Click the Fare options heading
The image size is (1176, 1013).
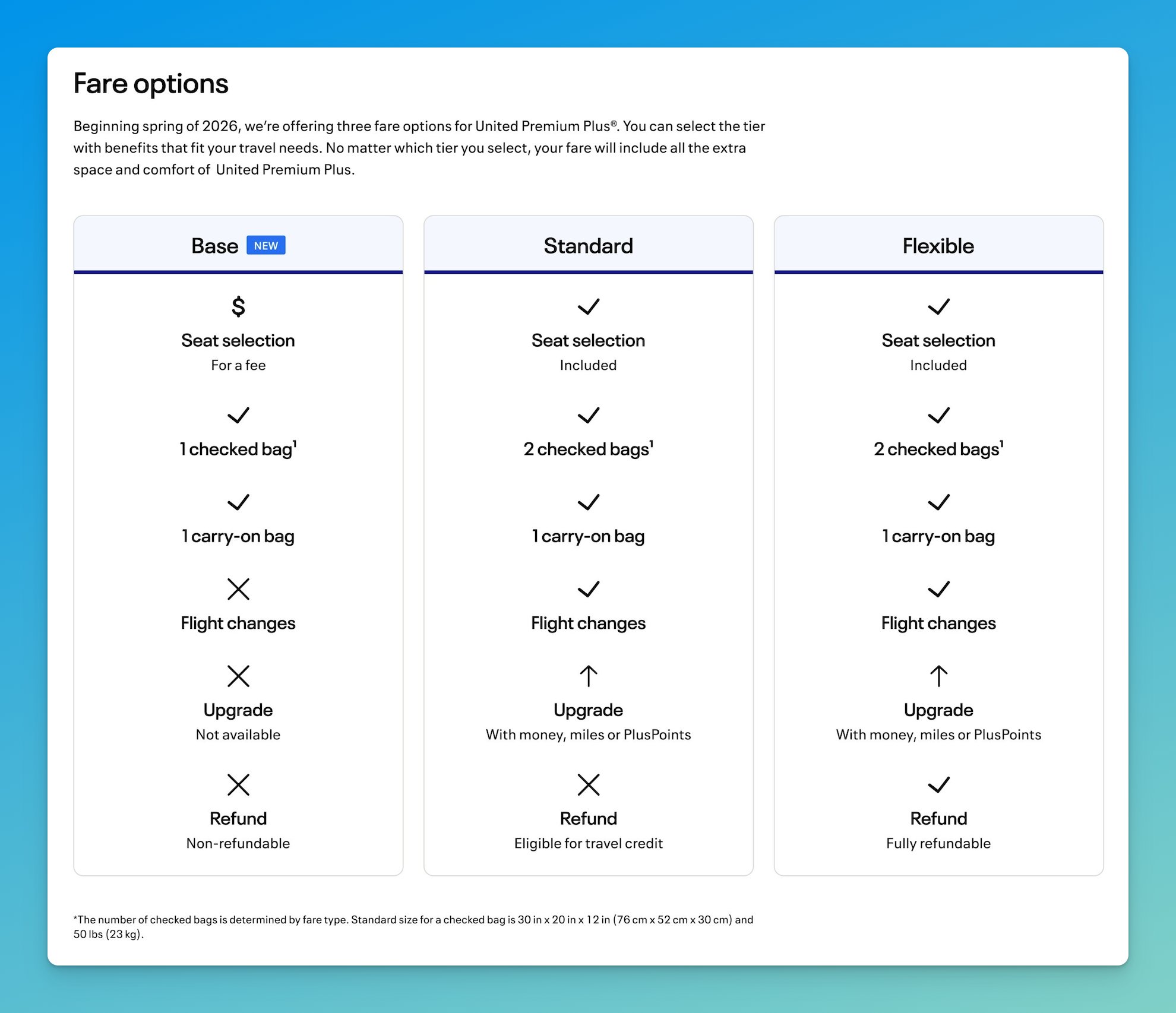(x=151, y=83)
